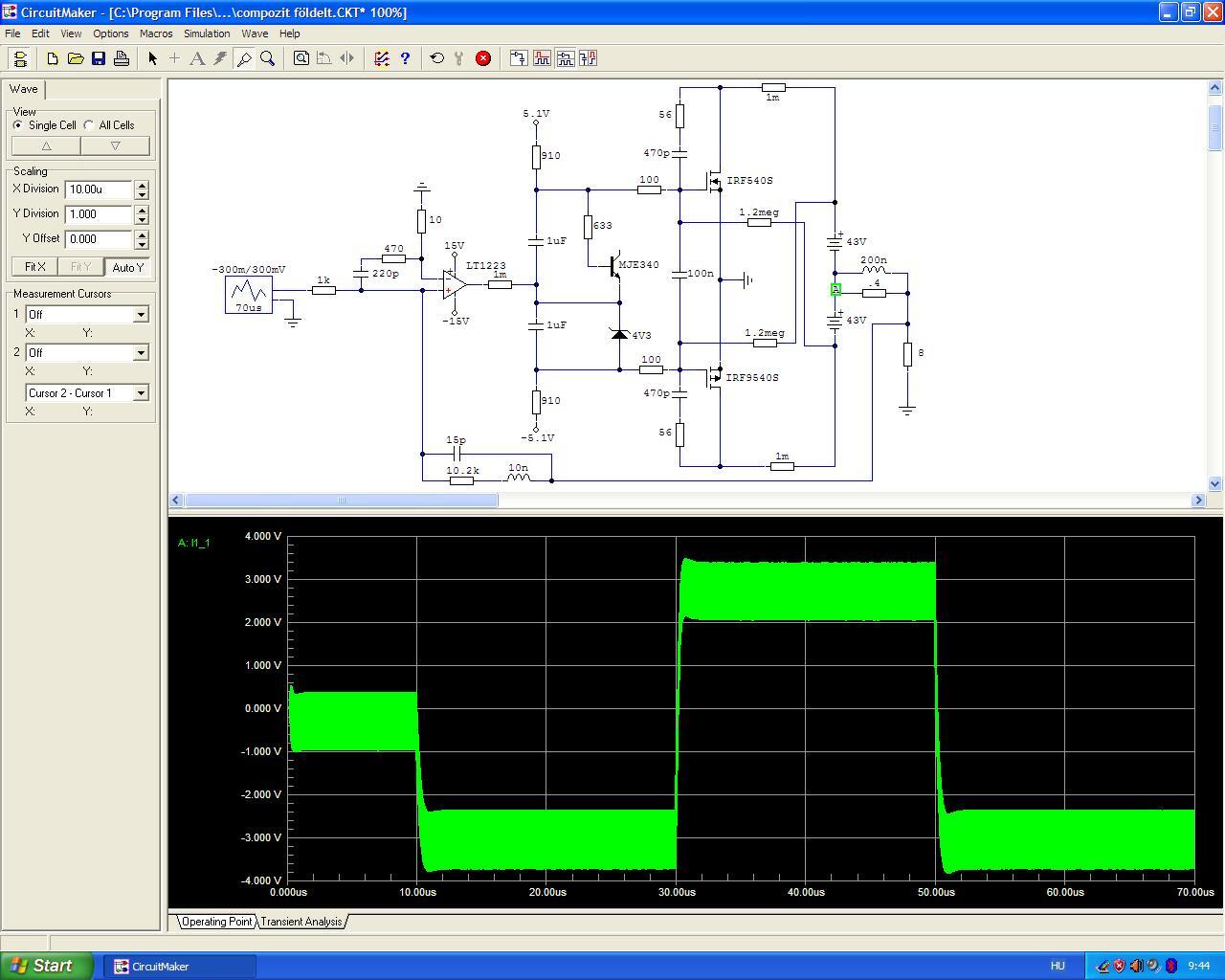Click the Step simulation icon
This screenshot has width=1225, height=980.
pos(459,58)
